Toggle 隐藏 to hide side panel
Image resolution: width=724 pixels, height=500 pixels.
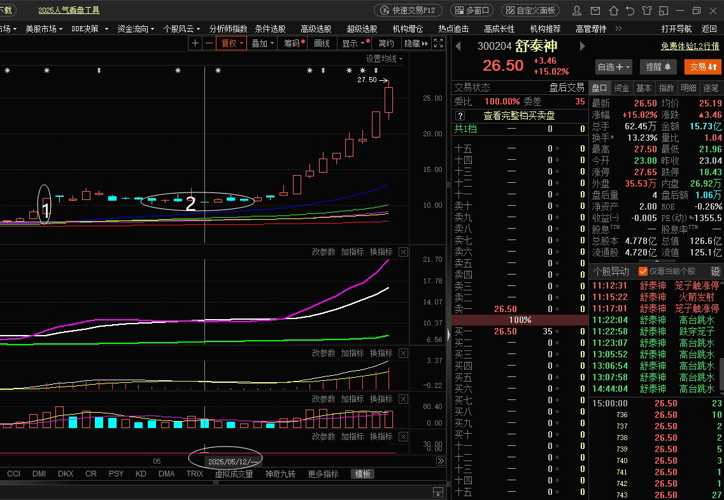(416, 43)
